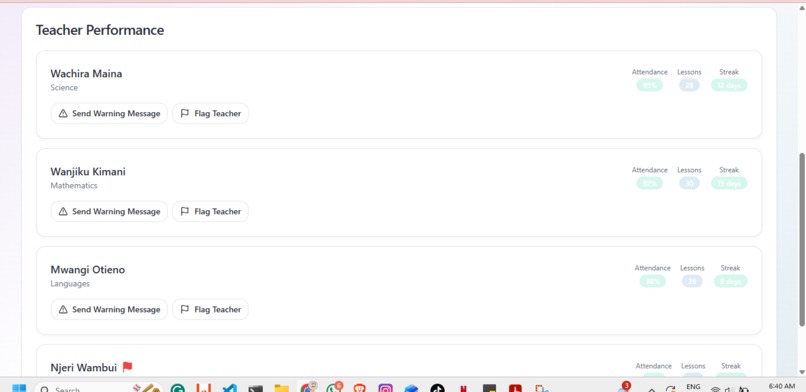Click the Mathematics subject label

(x=74, y=185)
